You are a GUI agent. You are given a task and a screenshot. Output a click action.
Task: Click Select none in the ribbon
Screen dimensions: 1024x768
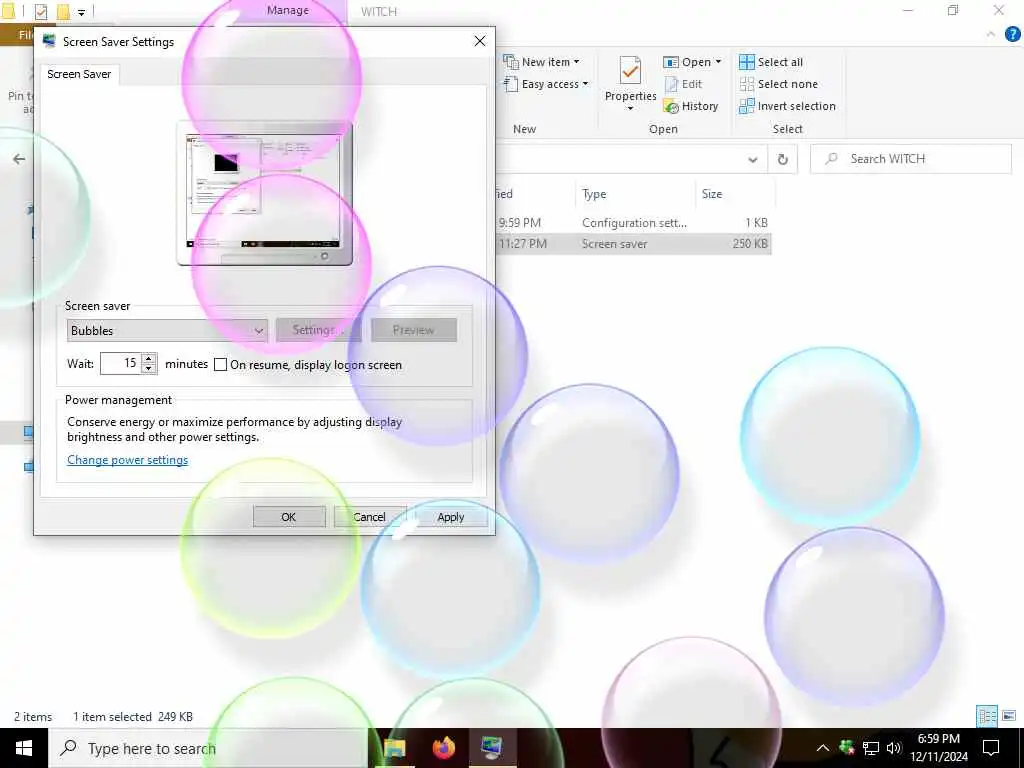(x=778, y=84)
